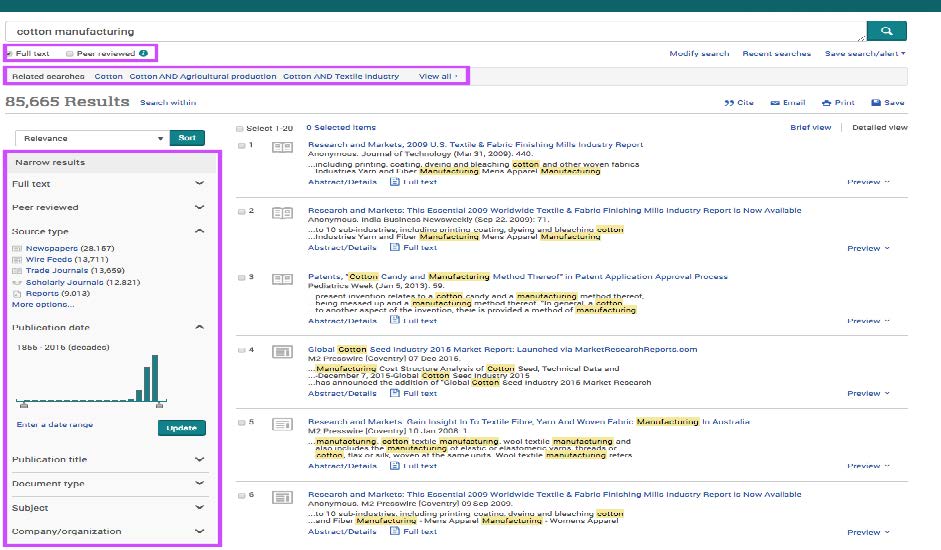Click the left date range slider handle

click(x=24, y=405)
